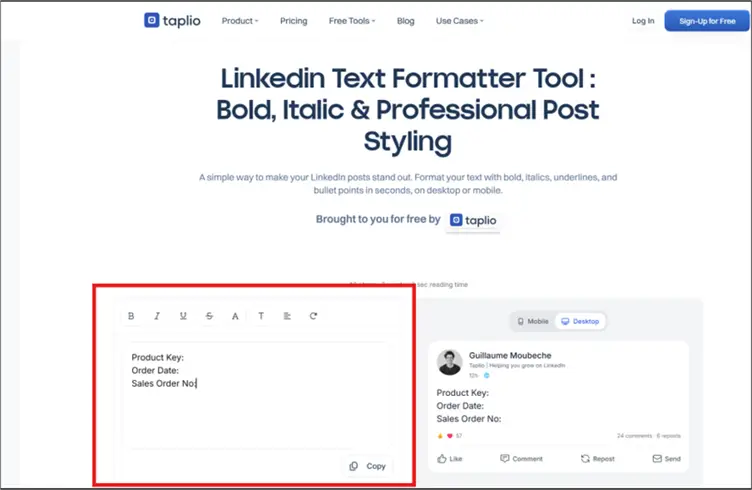The image size is (752, 490).
Task: Click the Sign-Up for Free button
Action: (x=707, y=21)
